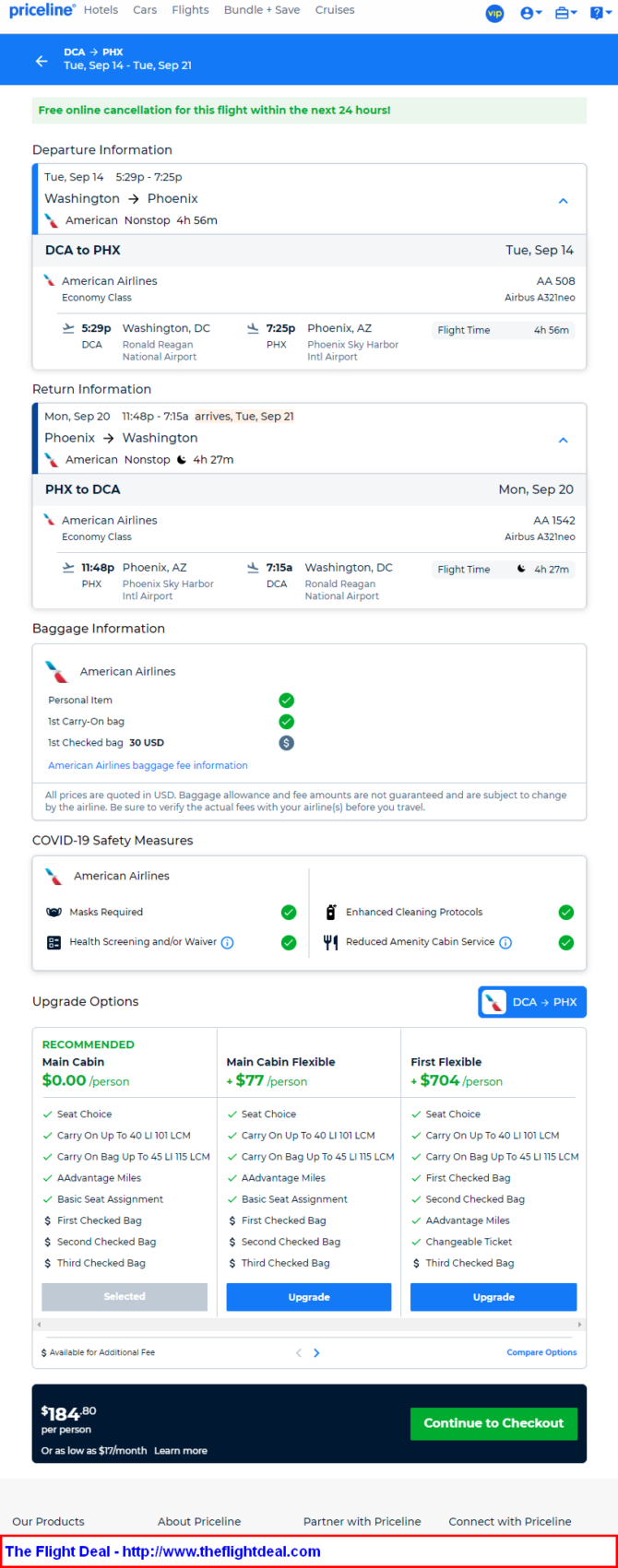Open the help question mark menu

click(x=600, y=13)
